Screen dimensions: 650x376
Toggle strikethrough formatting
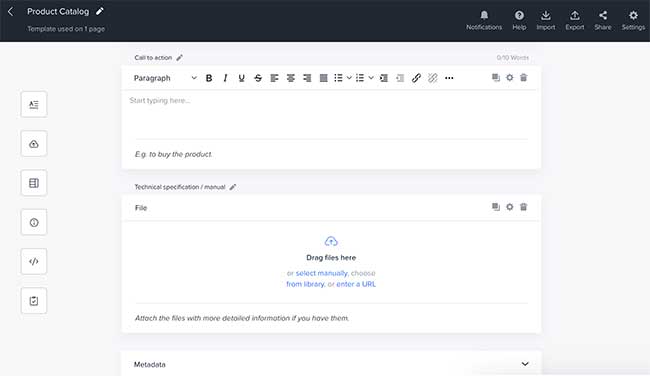(258, 78)
